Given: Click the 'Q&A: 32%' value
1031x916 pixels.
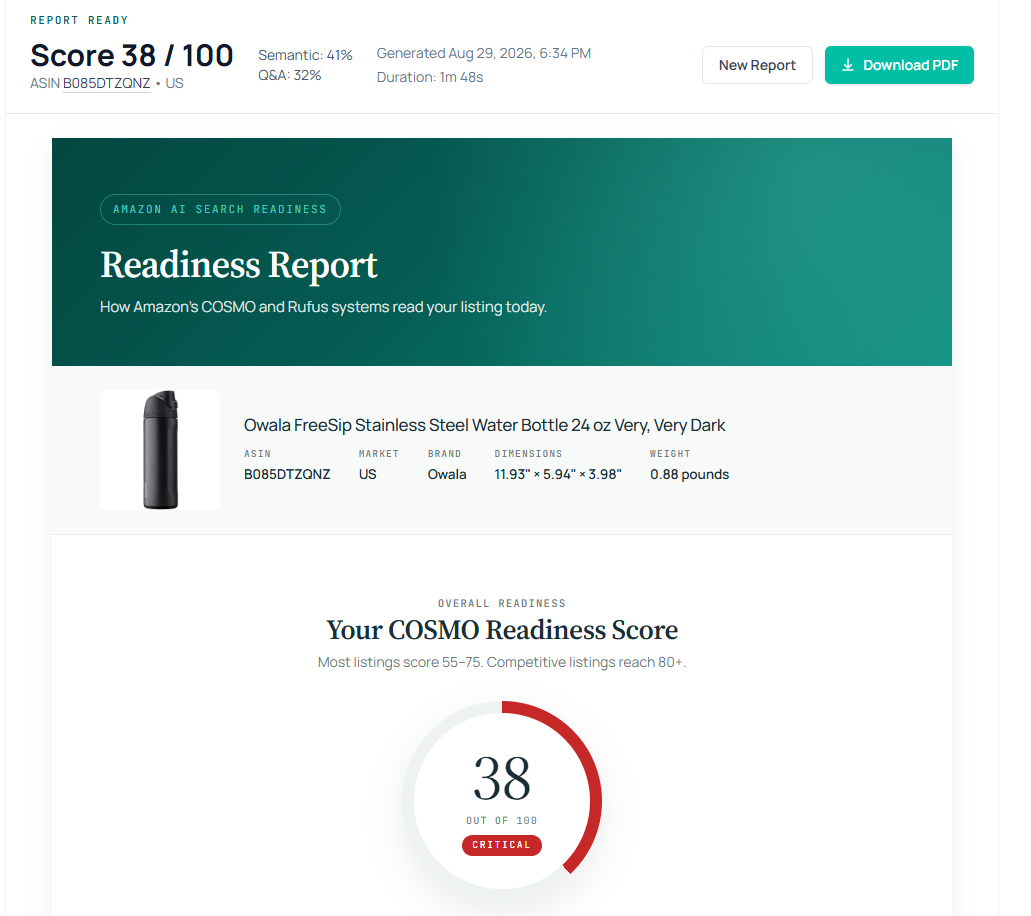Looking at the screenshot, I should [x=289, y=76].
